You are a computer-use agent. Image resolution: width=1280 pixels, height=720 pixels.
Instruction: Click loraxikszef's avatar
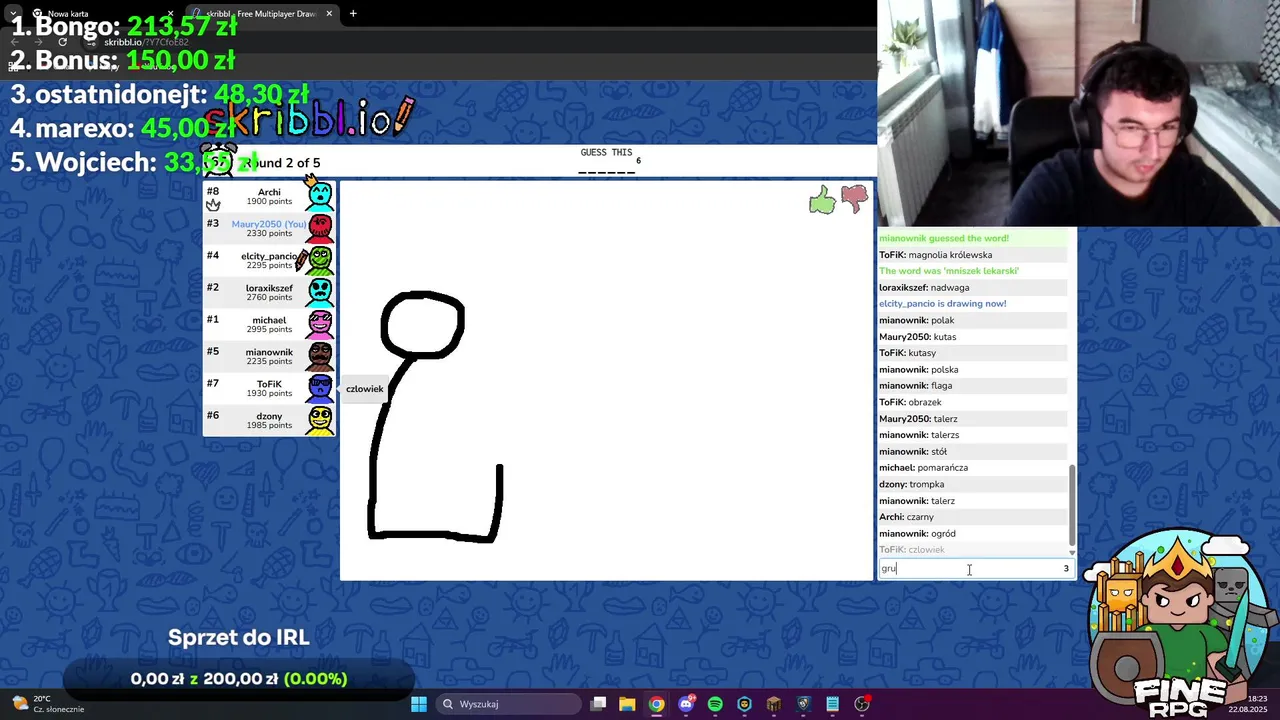[320, 292]
